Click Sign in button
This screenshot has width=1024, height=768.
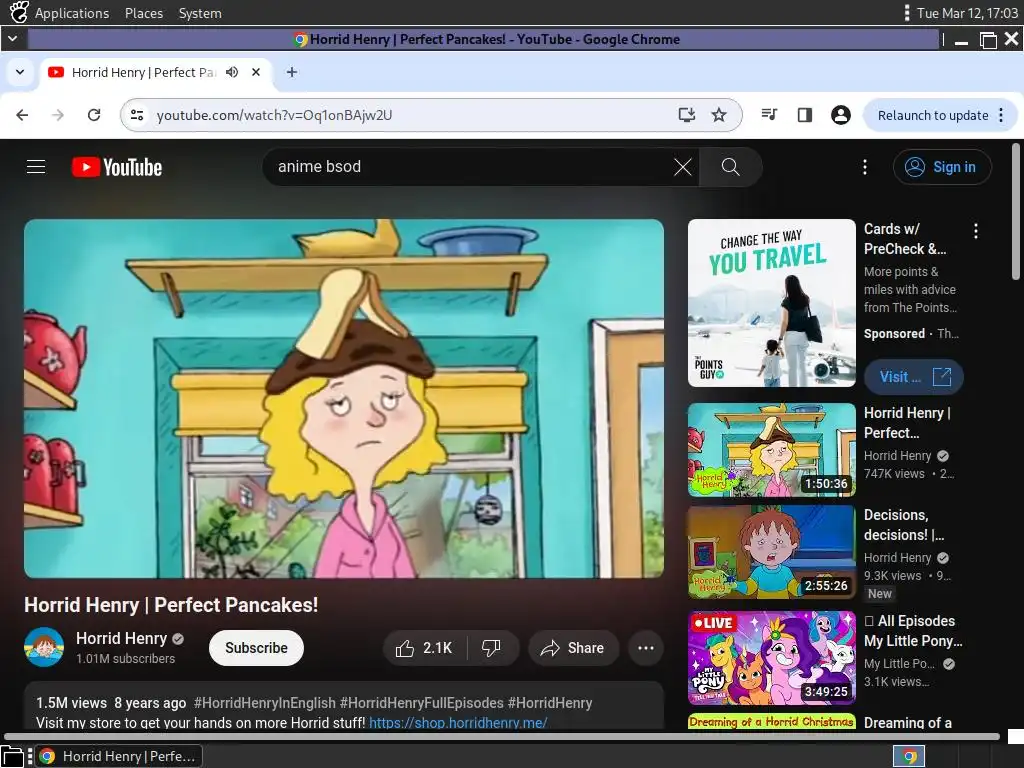[942, 167]
